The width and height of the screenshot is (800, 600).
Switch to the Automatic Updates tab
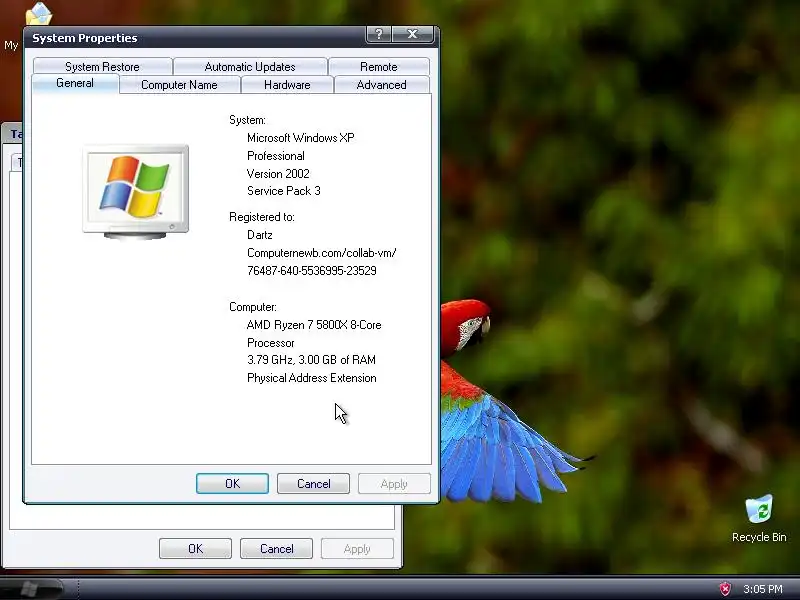tap(250, 67)
